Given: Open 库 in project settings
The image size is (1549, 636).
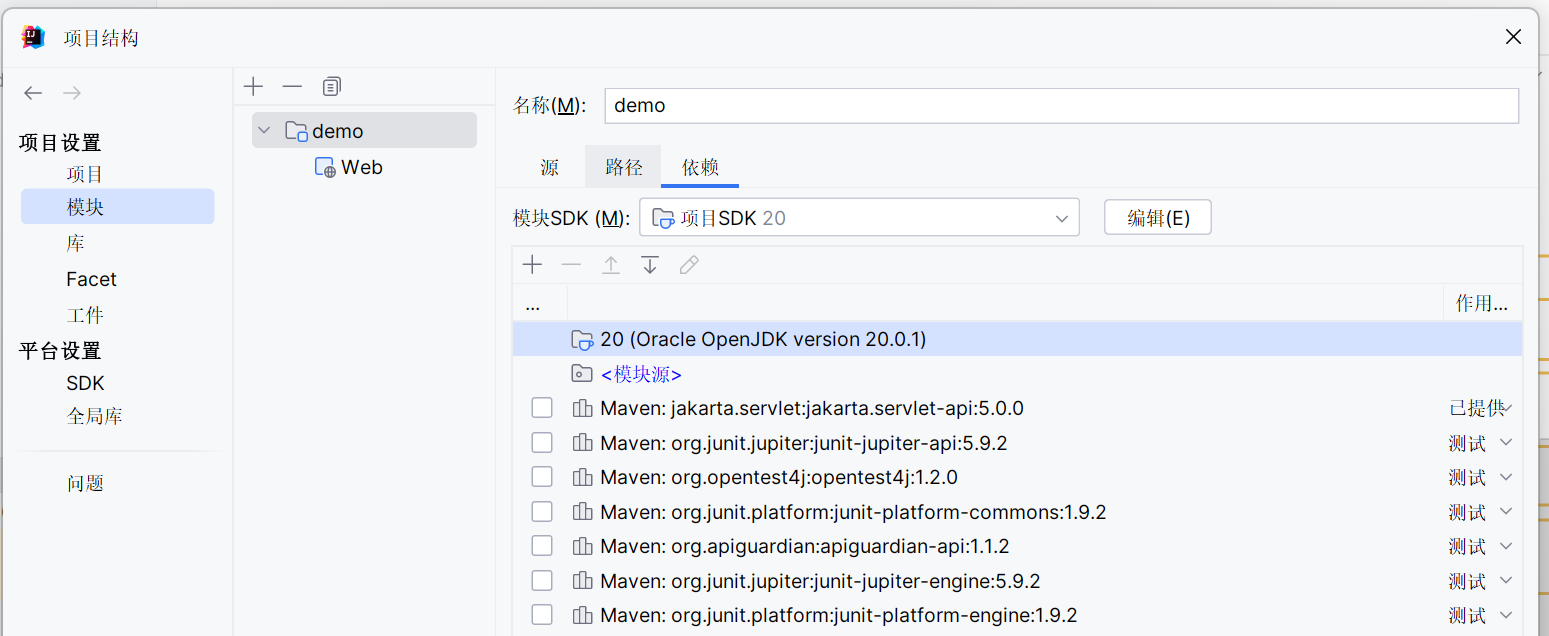Looking at the screenshot, I should 75,244.
